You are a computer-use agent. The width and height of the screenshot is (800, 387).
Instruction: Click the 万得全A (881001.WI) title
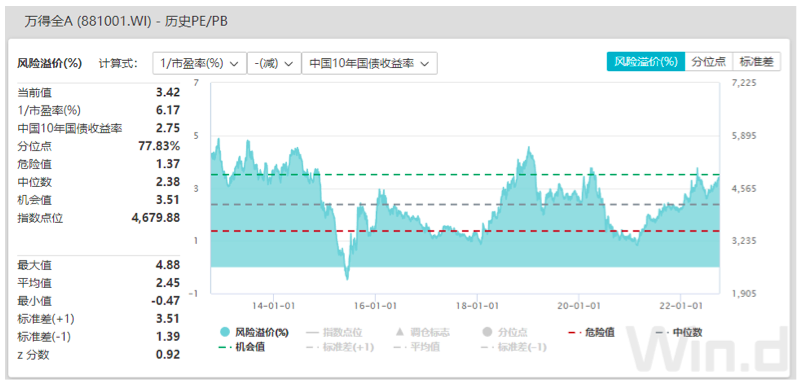pos(88,21)
